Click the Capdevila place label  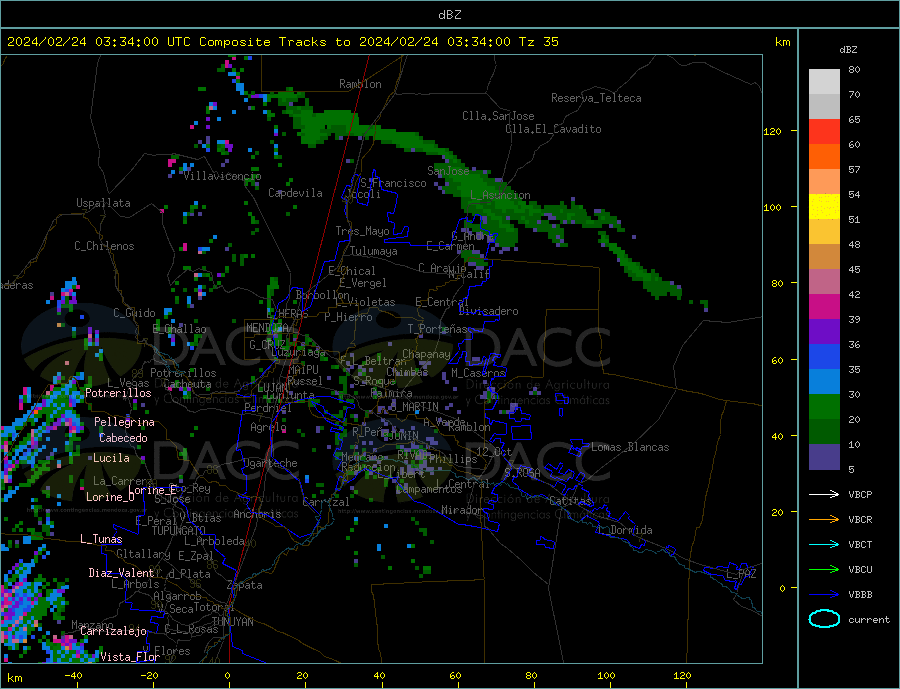pyautogui.click(x=295, y=193)
